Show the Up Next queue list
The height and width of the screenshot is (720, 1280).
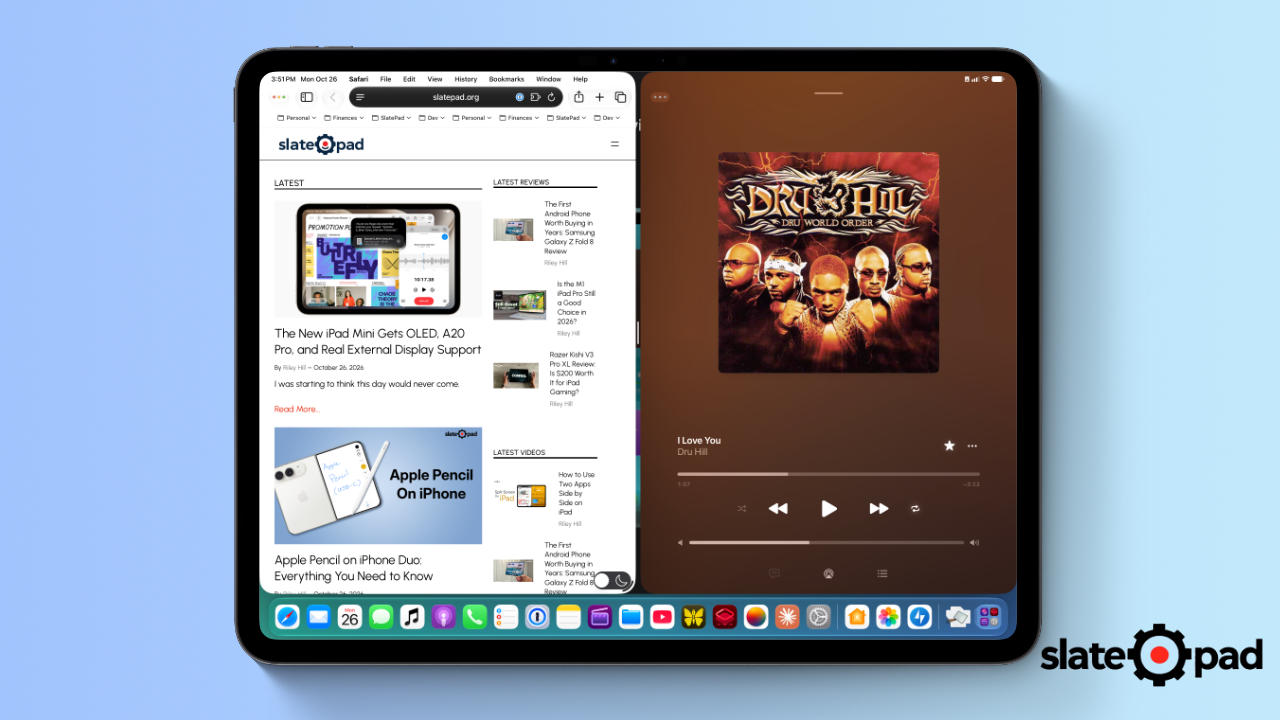point(882,574)
